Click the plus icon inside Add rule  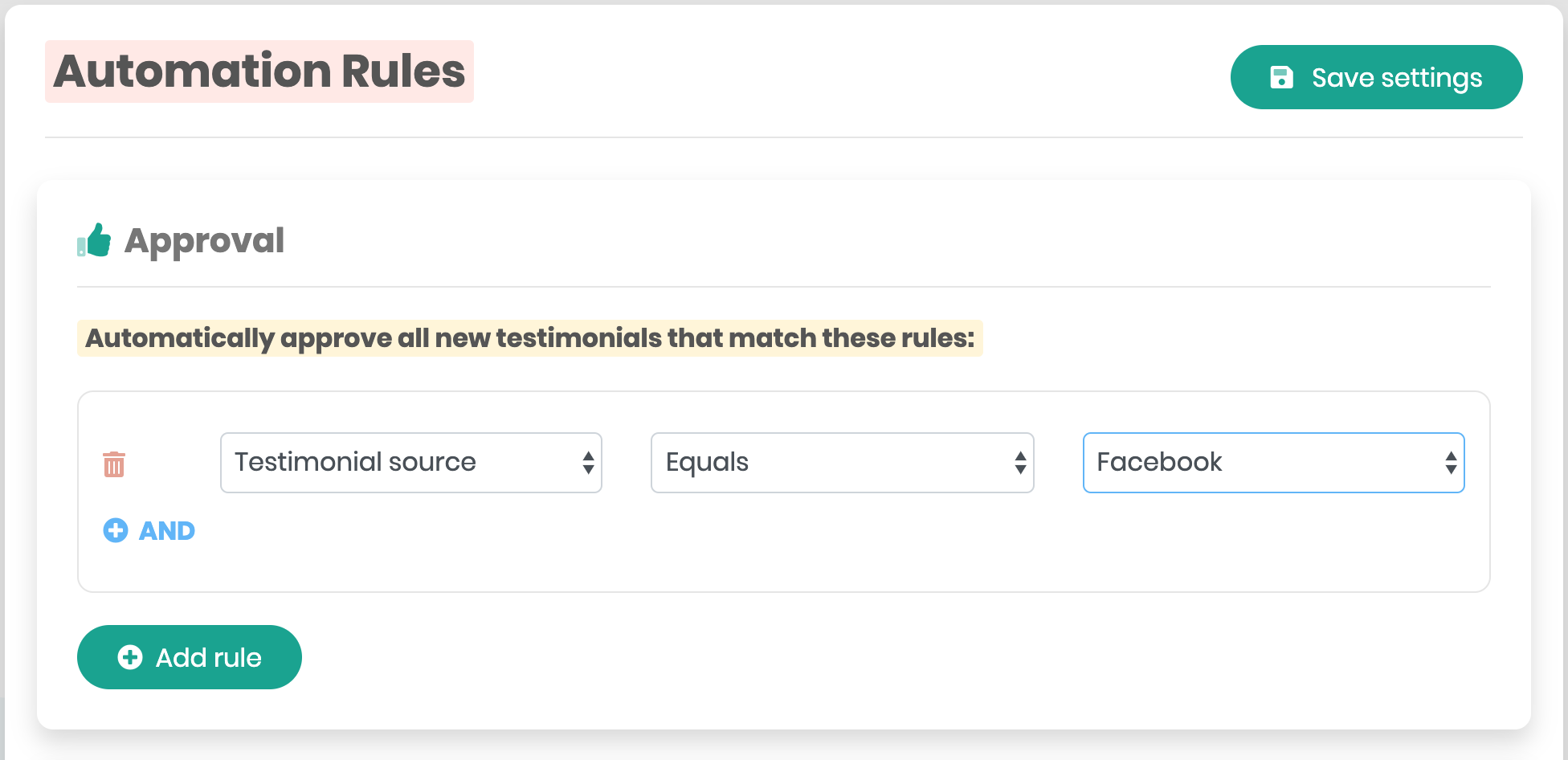pyautogui.click(x=130, y=657)
